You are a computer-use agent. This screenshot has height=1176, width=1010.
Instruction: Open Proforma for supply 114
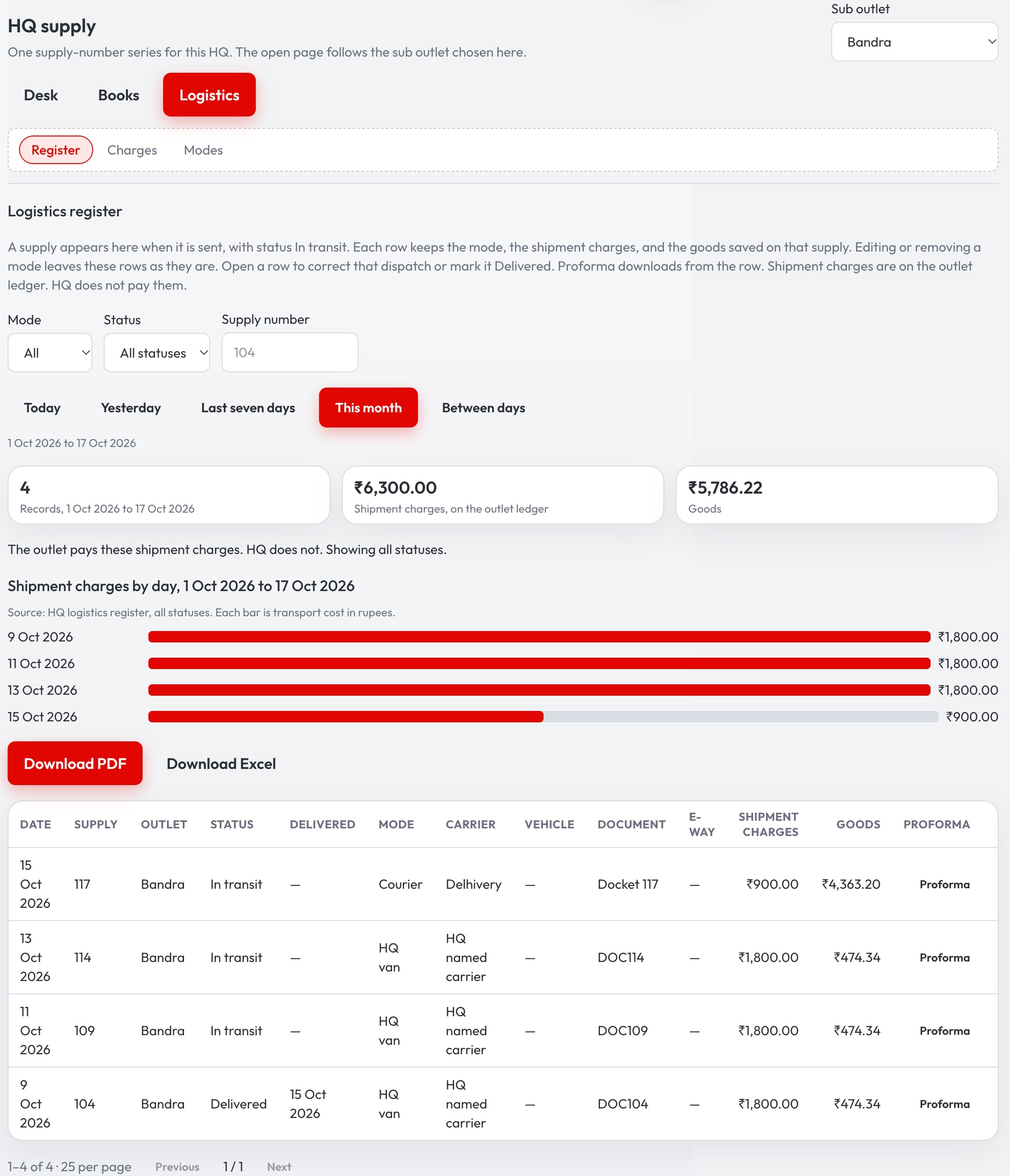coord(944,957)
